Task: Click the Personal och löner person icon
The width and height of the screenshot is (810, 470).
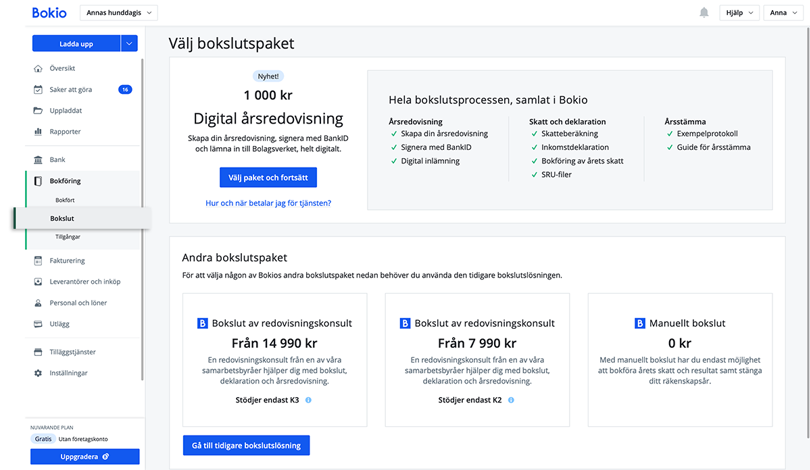Action: tap(38, 303)
